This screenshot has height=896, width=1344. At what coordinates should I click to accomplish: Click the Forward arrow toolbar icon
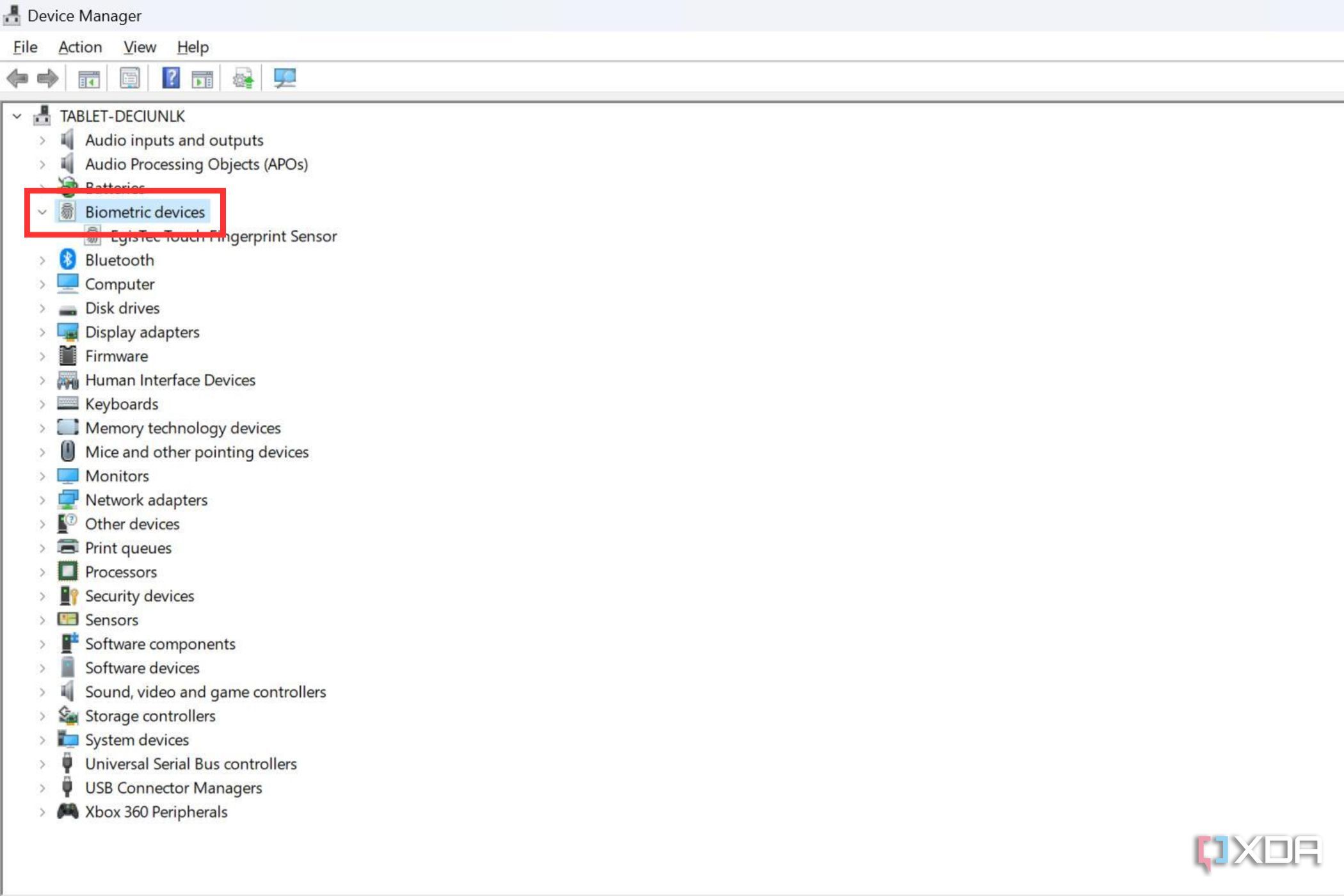click(48, 79)
